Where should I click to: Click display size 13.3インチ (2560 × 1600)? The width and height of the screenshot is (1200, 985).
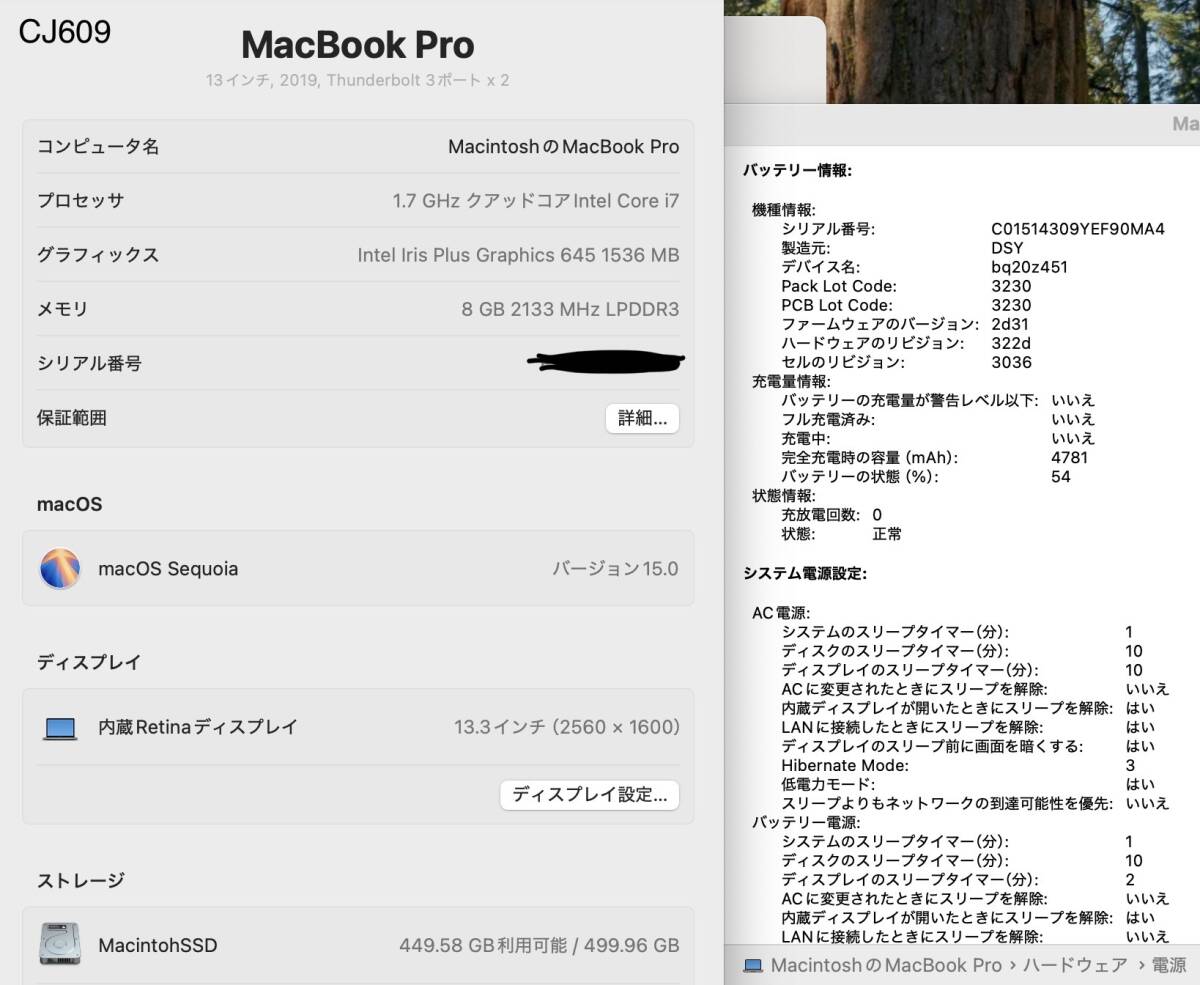pyautogui.click(x=567, y=727)
